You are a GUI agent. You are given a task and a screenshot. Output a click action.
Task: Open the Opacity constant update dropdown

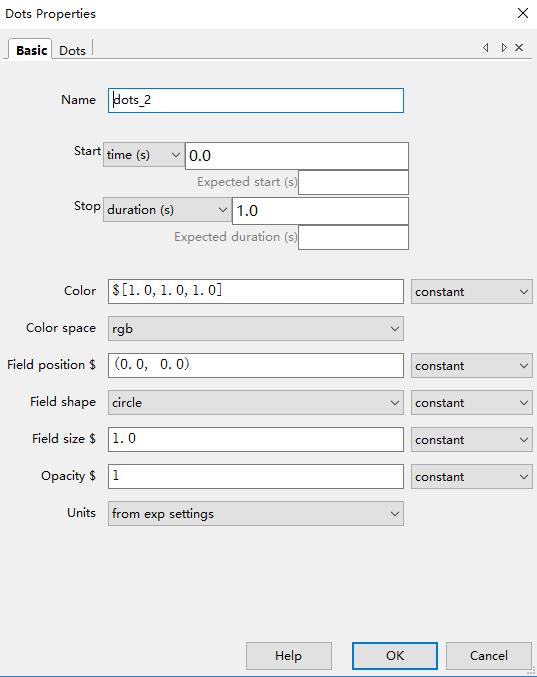[x=471, y=477]
